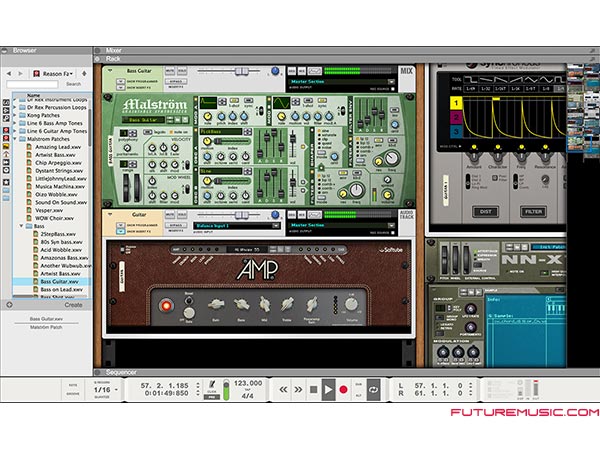This screenshot has height=450, width=600.
Task: Click the 123.000 tempo value
Action: coord(248,383)
